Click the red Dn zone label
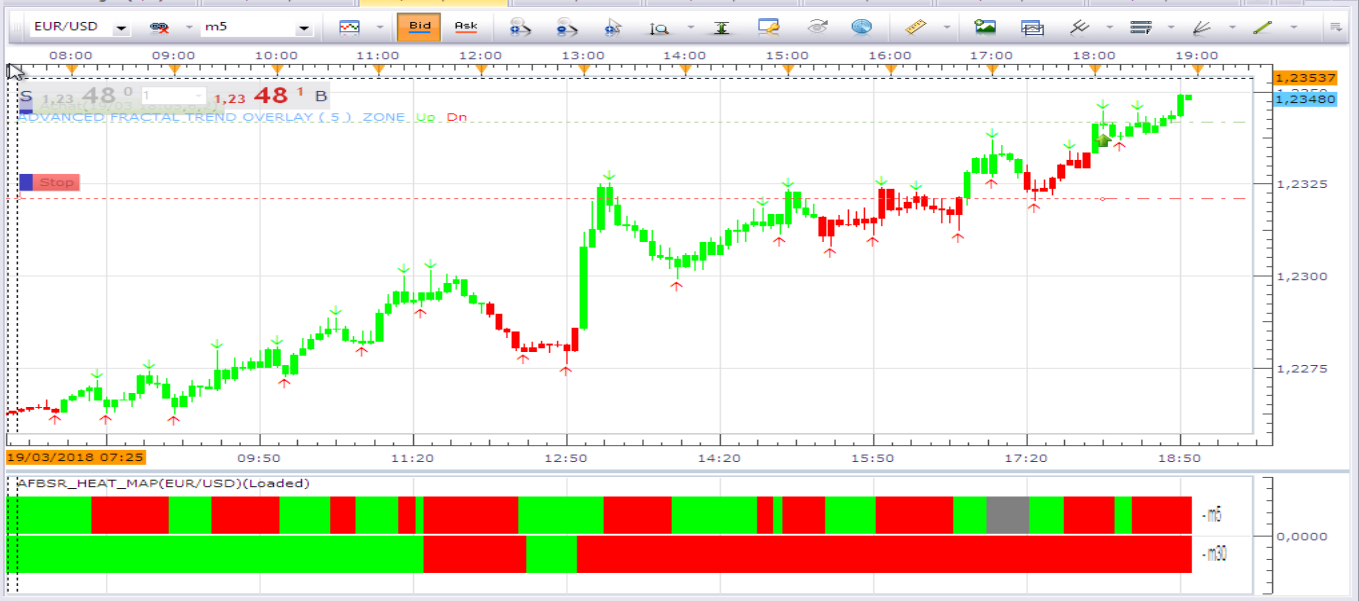This screenshot has height=601, width=1359. tap(456, 117)
